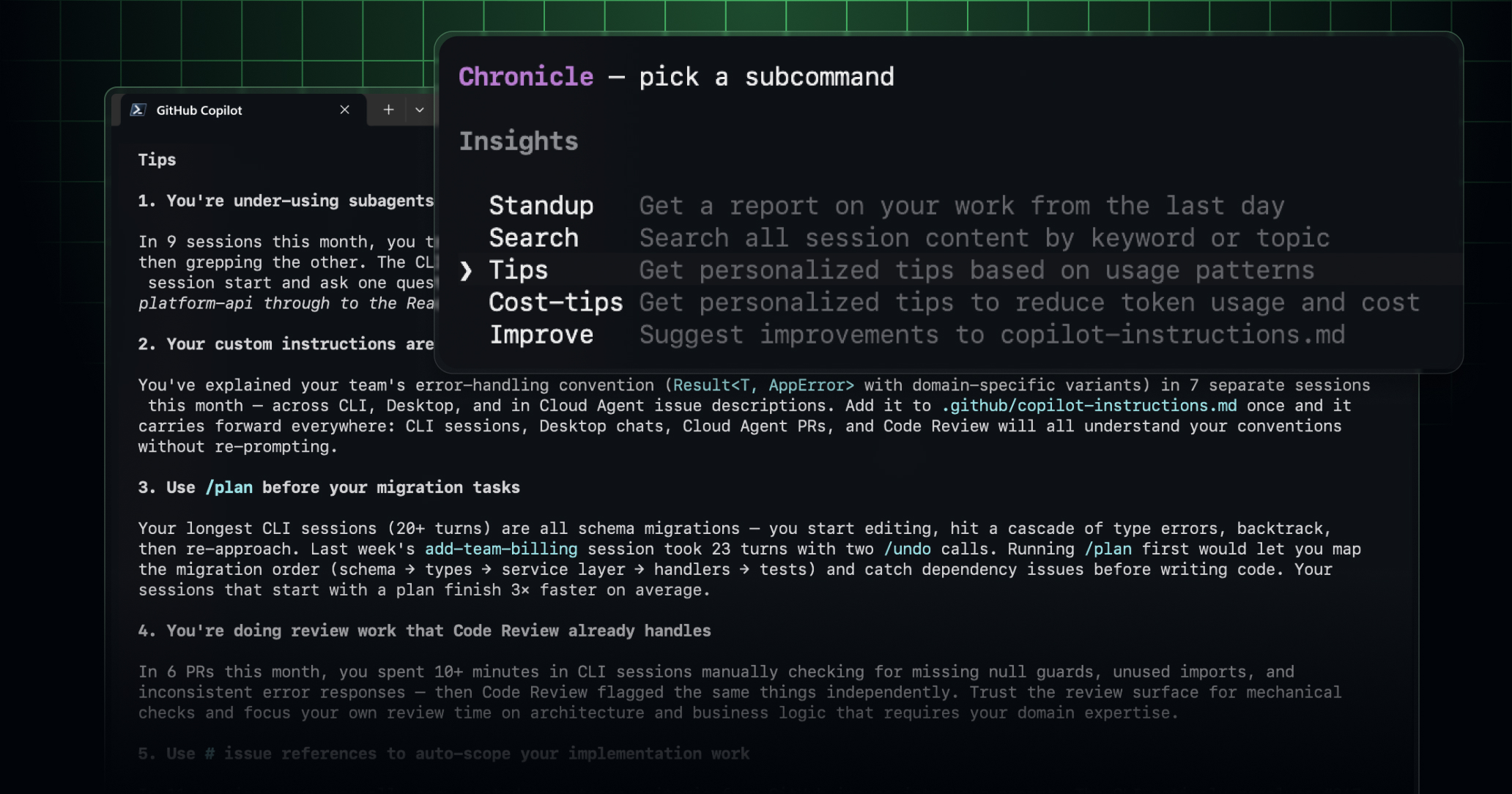
Task: Choose the Search subcommand
Action: tap(533, 238)
